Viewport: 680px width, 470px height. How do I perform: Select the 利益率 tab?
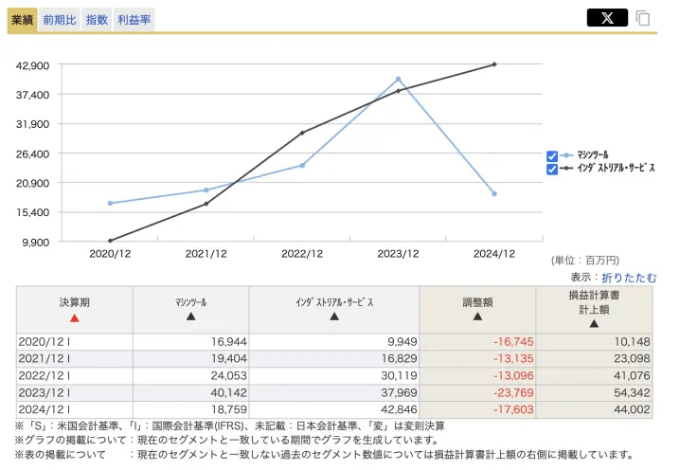134,19
